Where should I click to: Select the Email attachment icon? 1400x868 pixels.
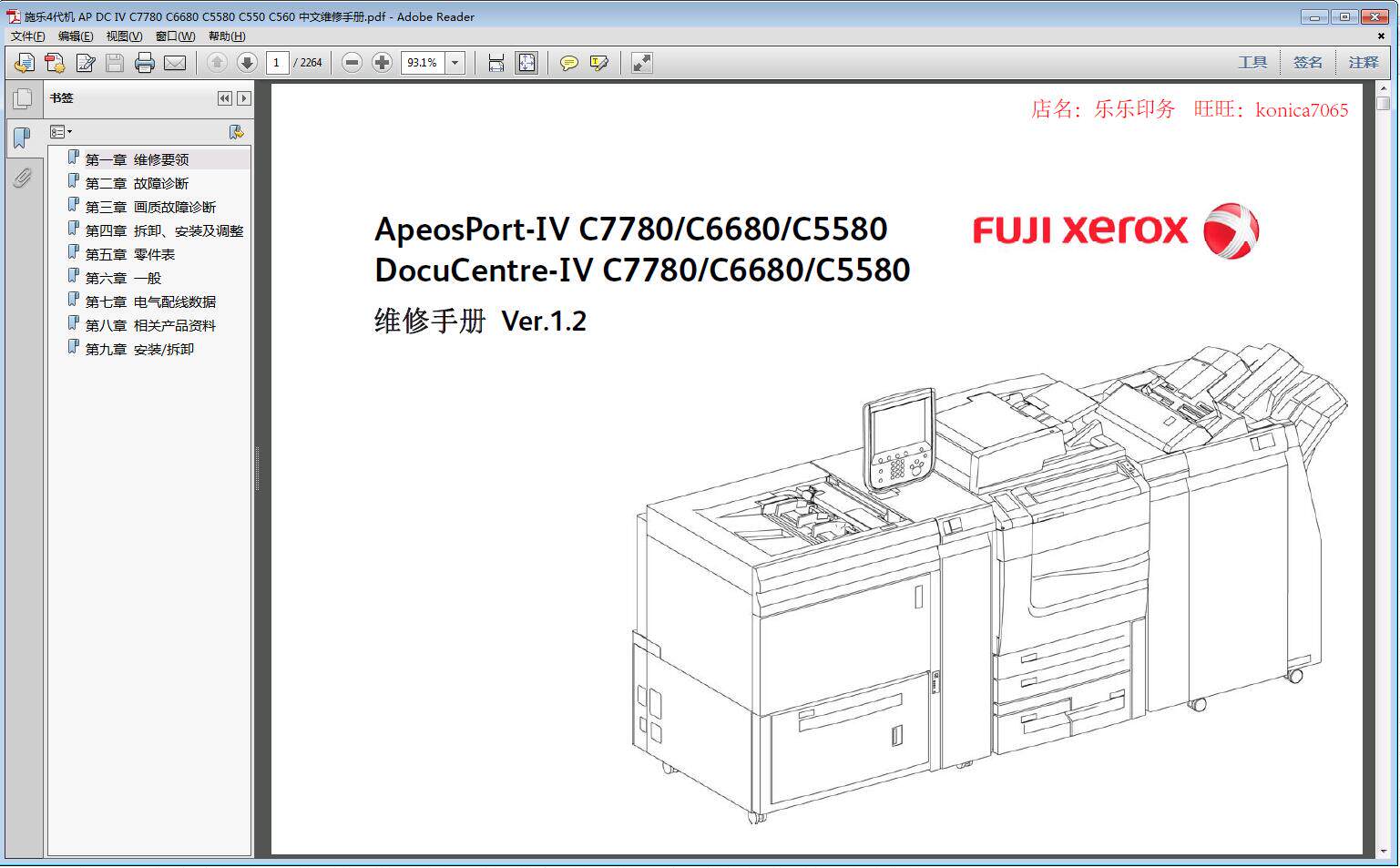click(x=174, y=62)
